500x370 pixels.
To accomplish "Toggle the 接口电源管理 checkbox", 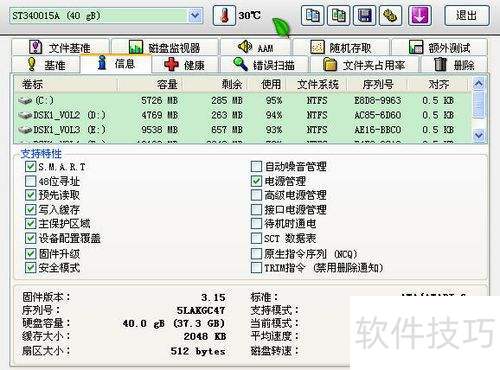I will [256, 209].
